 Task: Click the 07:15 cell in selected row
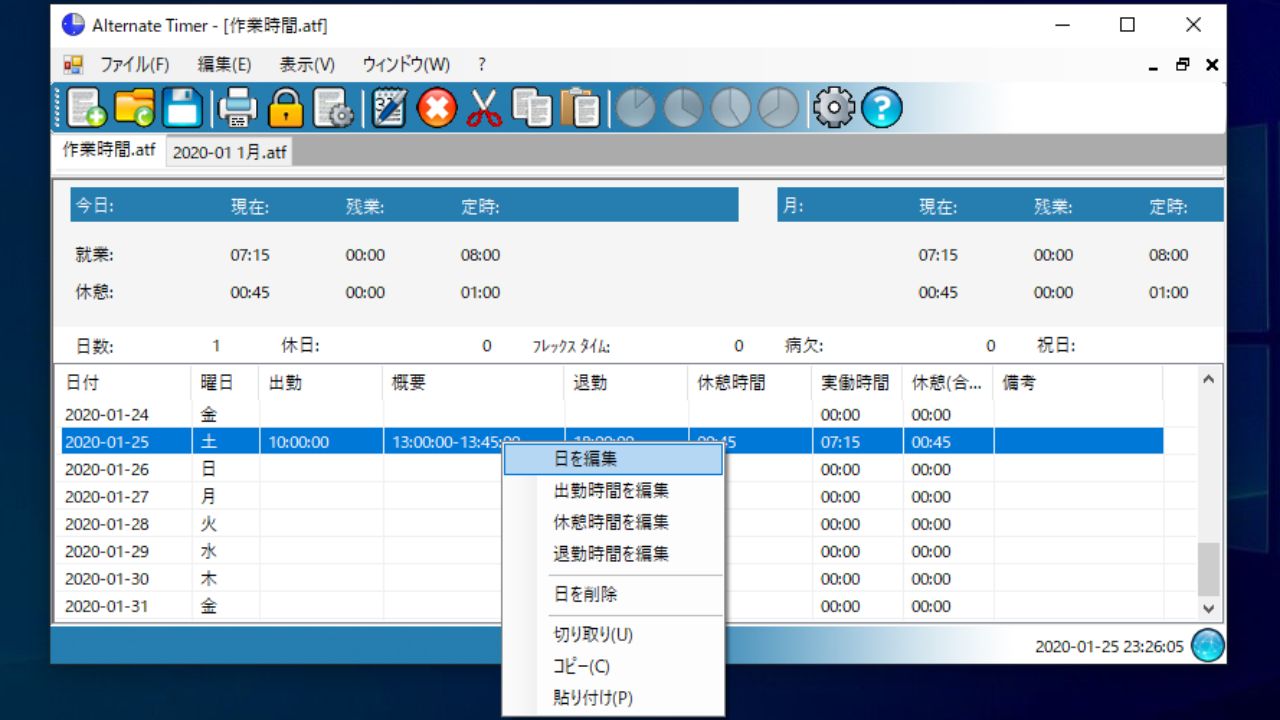point(857,441)
